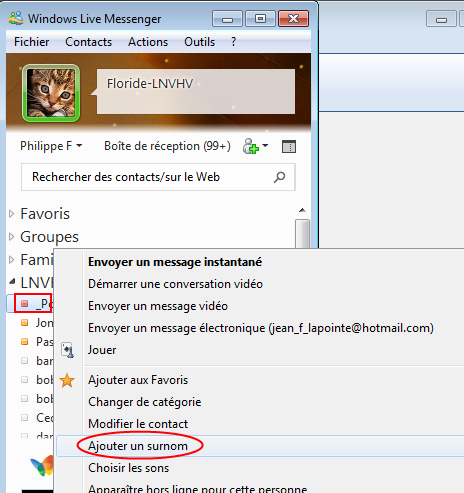This screenshot has width=464, height=493.
Task: Collapse the LNV contact group triangle
Action: 12,282
